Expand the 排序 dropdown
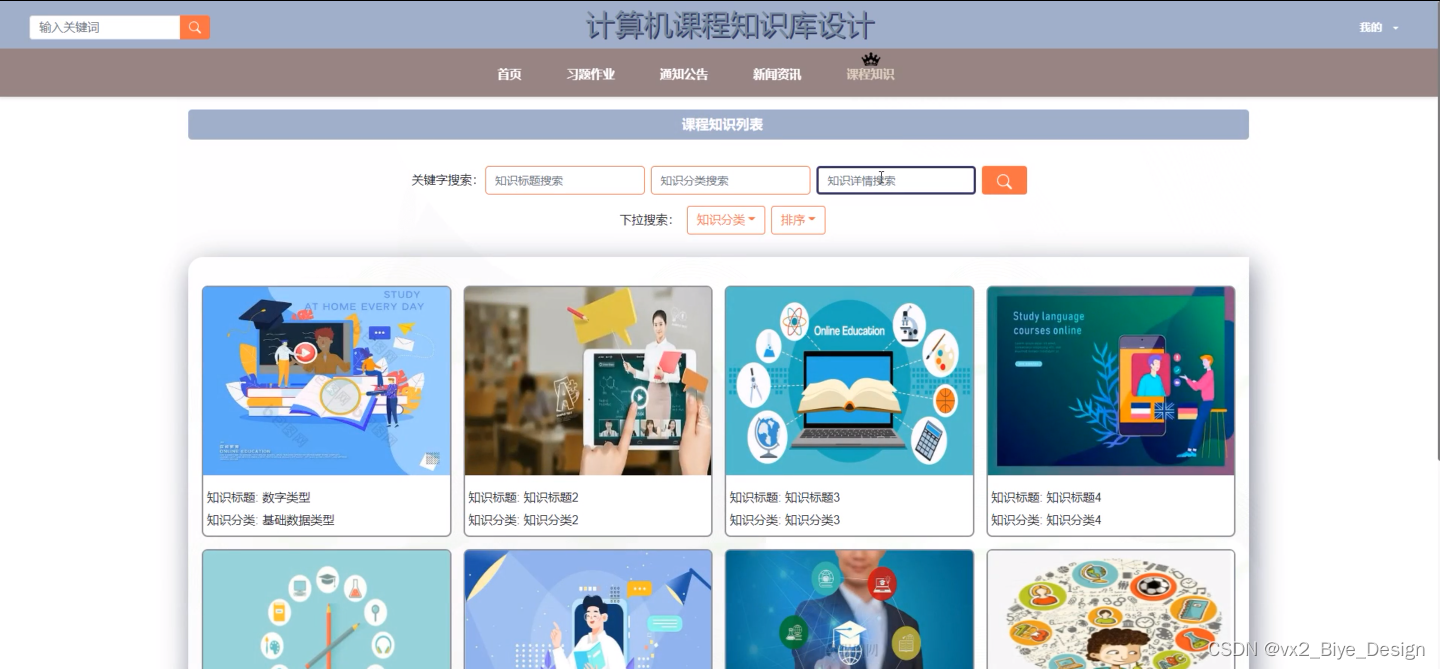 798,220
